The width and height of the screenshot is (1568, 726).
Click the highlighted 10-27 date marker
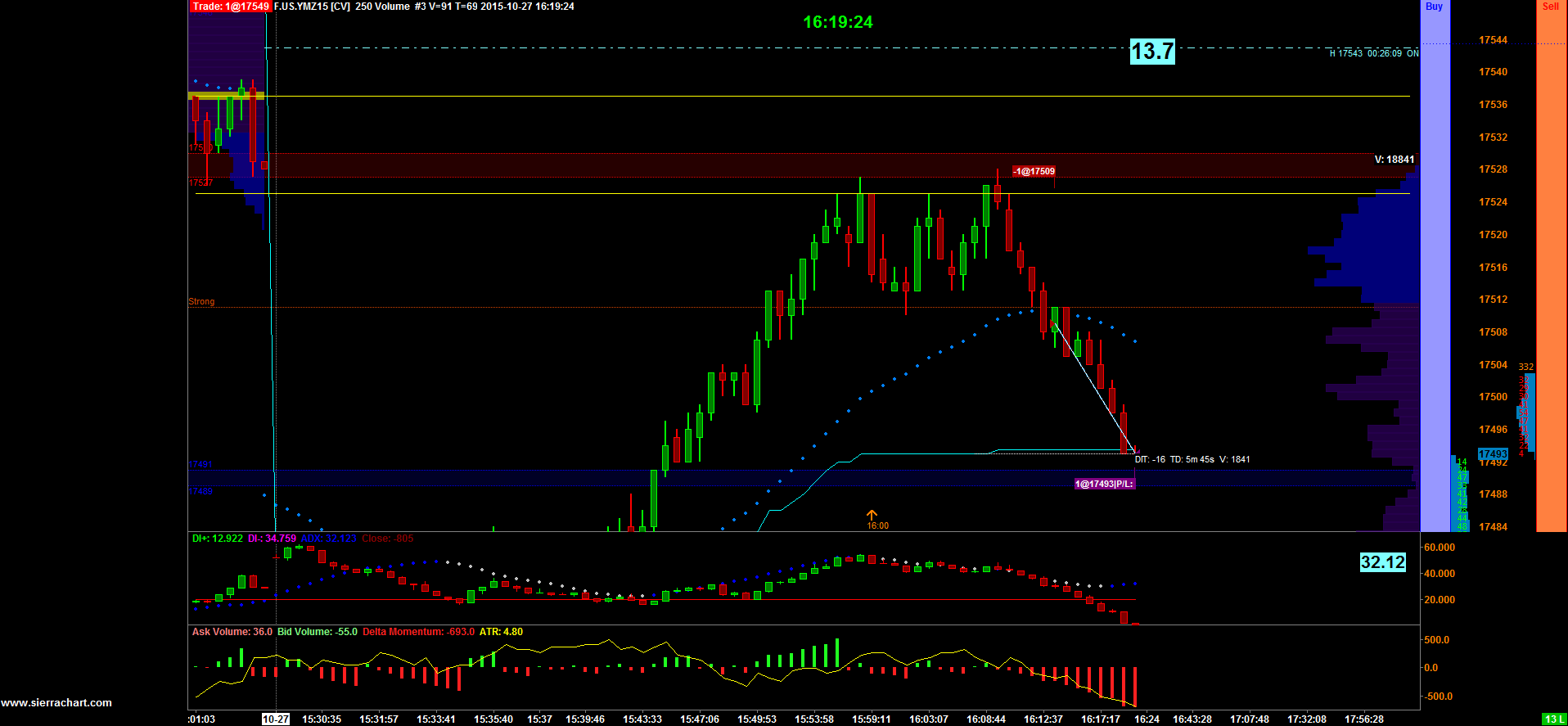tap(276, 719)
